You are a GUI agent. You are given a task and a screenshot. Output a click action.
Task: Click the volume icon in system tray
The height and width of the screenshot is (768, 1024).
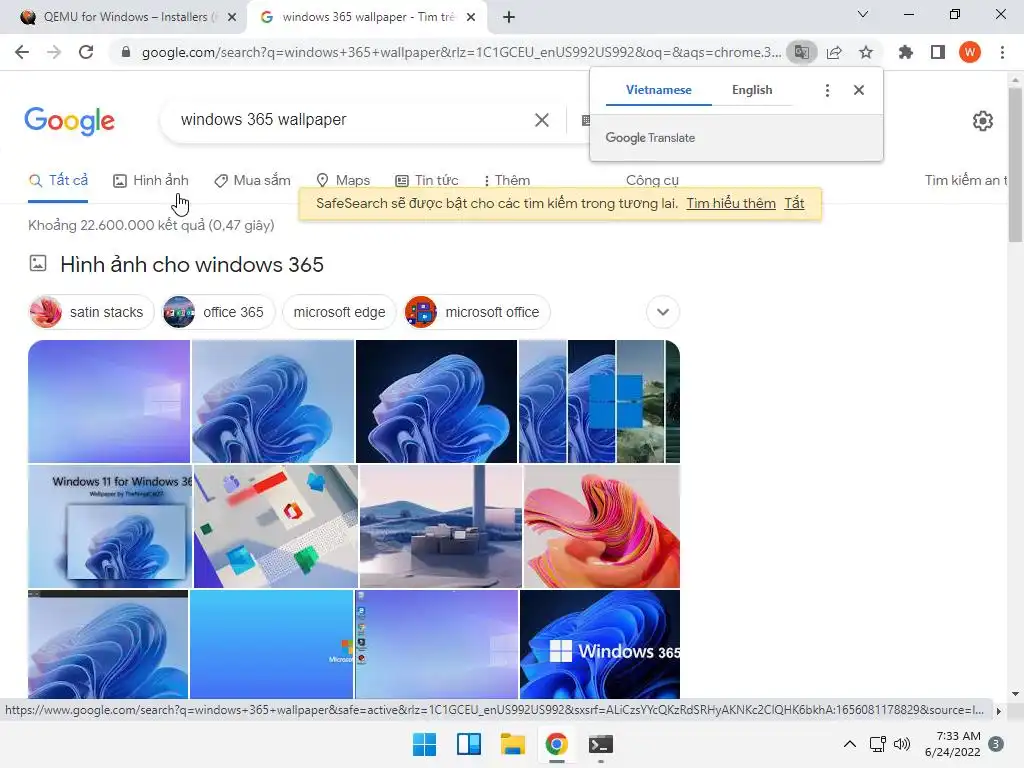(902, 744)
